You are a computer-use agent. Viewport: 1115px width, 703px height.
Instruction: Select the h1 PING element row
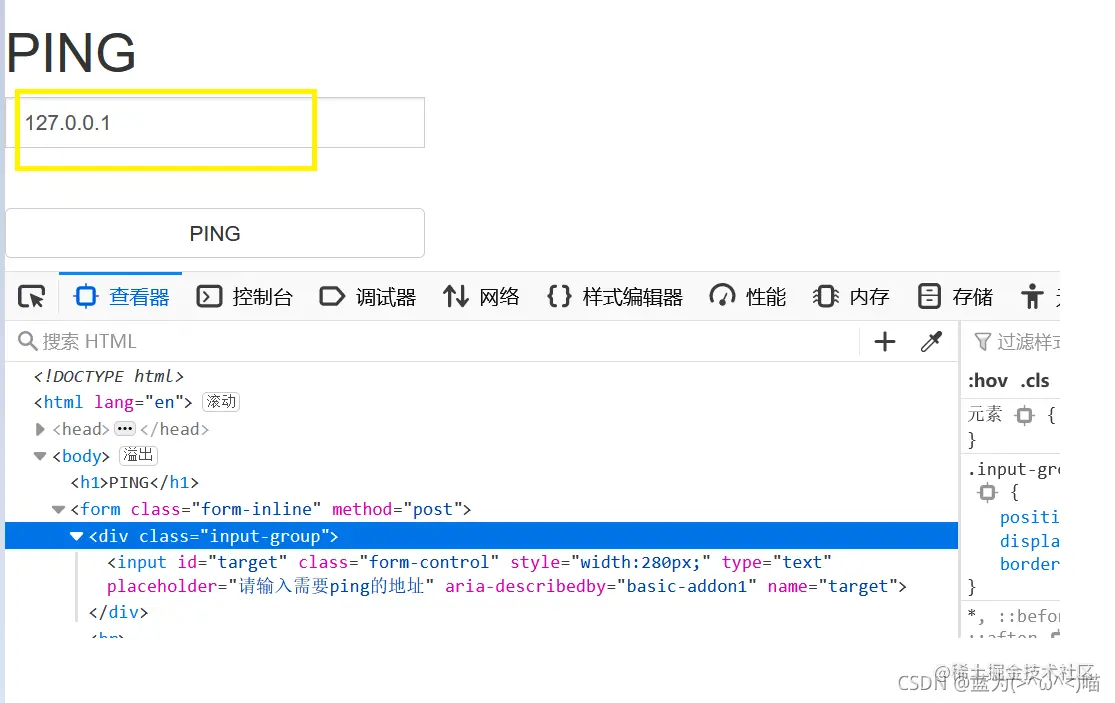pos(134,483)
